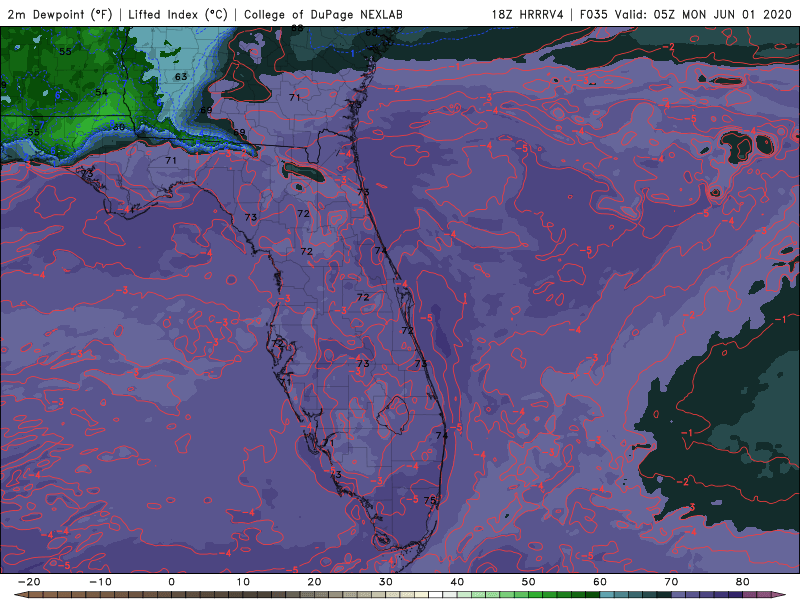The image size is (800, 600).
Task: Click the 0 label on the color scale
Action: (171, 582)
